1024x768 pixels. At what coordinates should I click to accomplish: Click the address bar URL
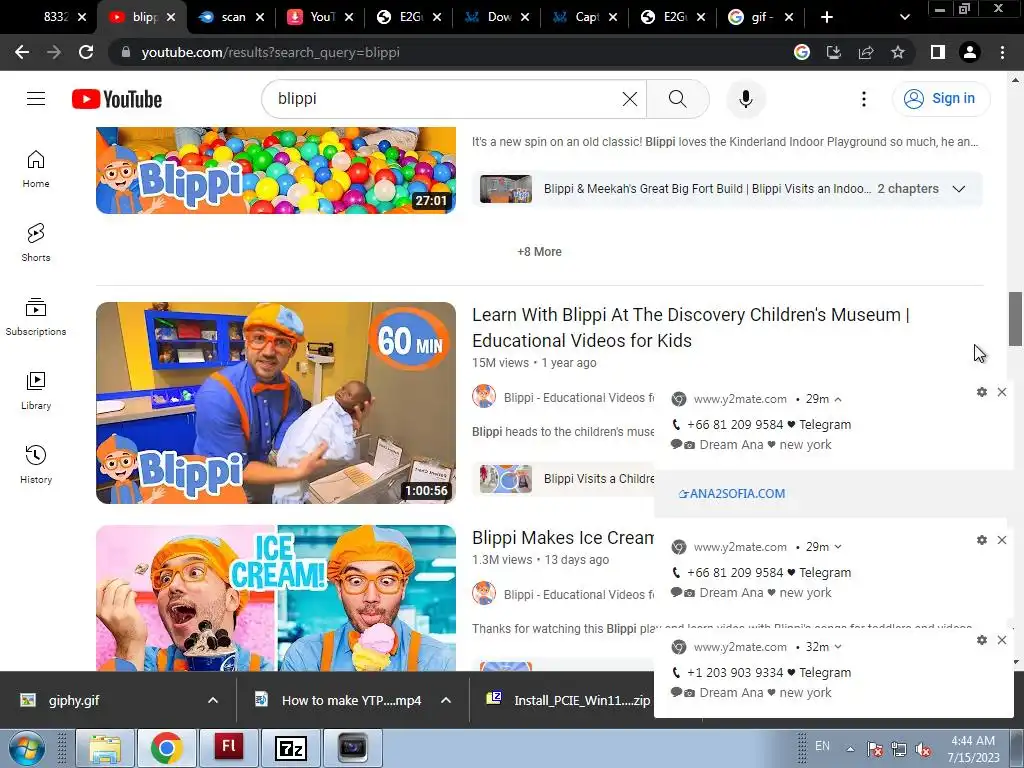click(270, 52)
